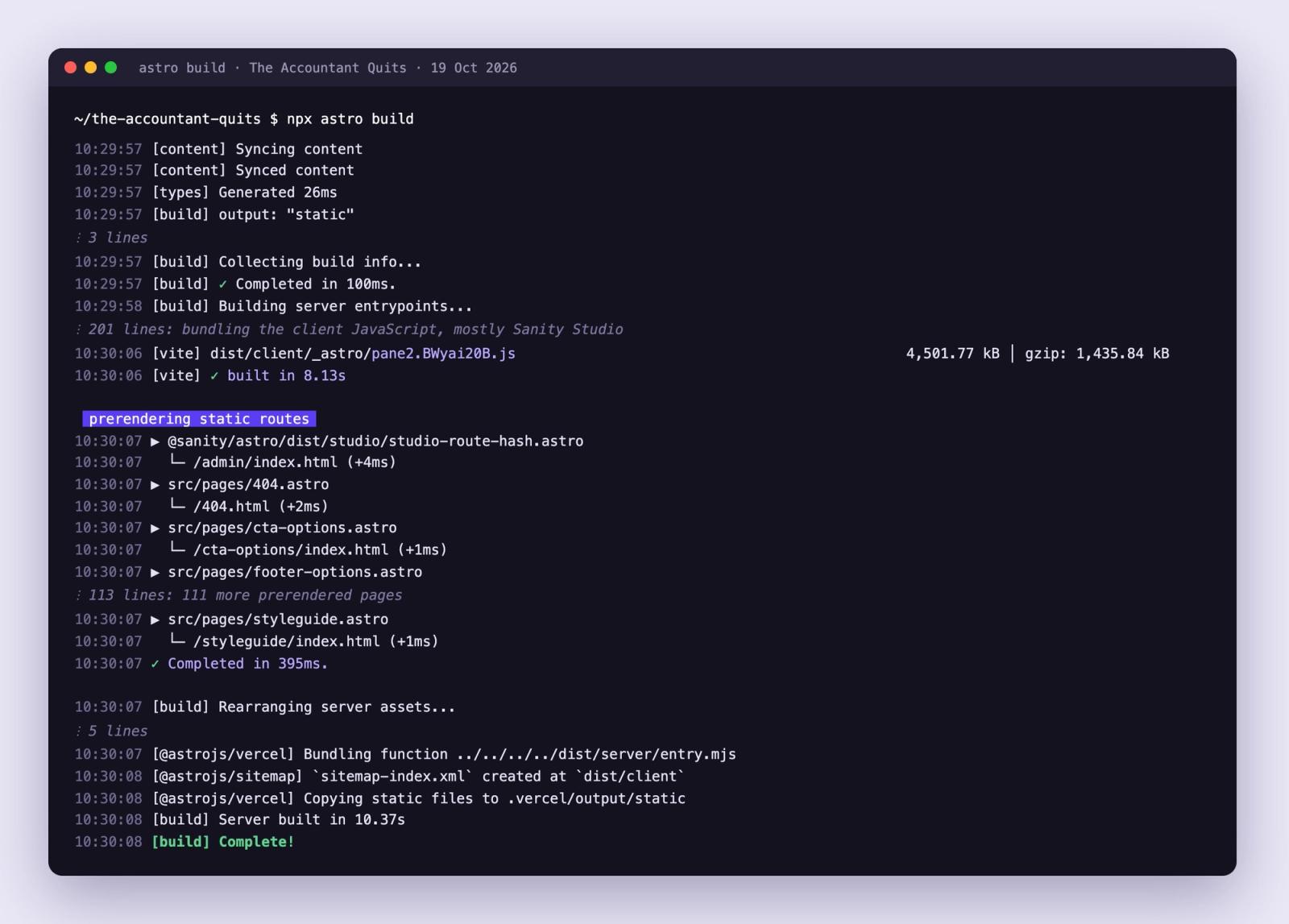1289x924 pixels.
Task: Click the yellow minimize window dot
Action: coord(90,68)
